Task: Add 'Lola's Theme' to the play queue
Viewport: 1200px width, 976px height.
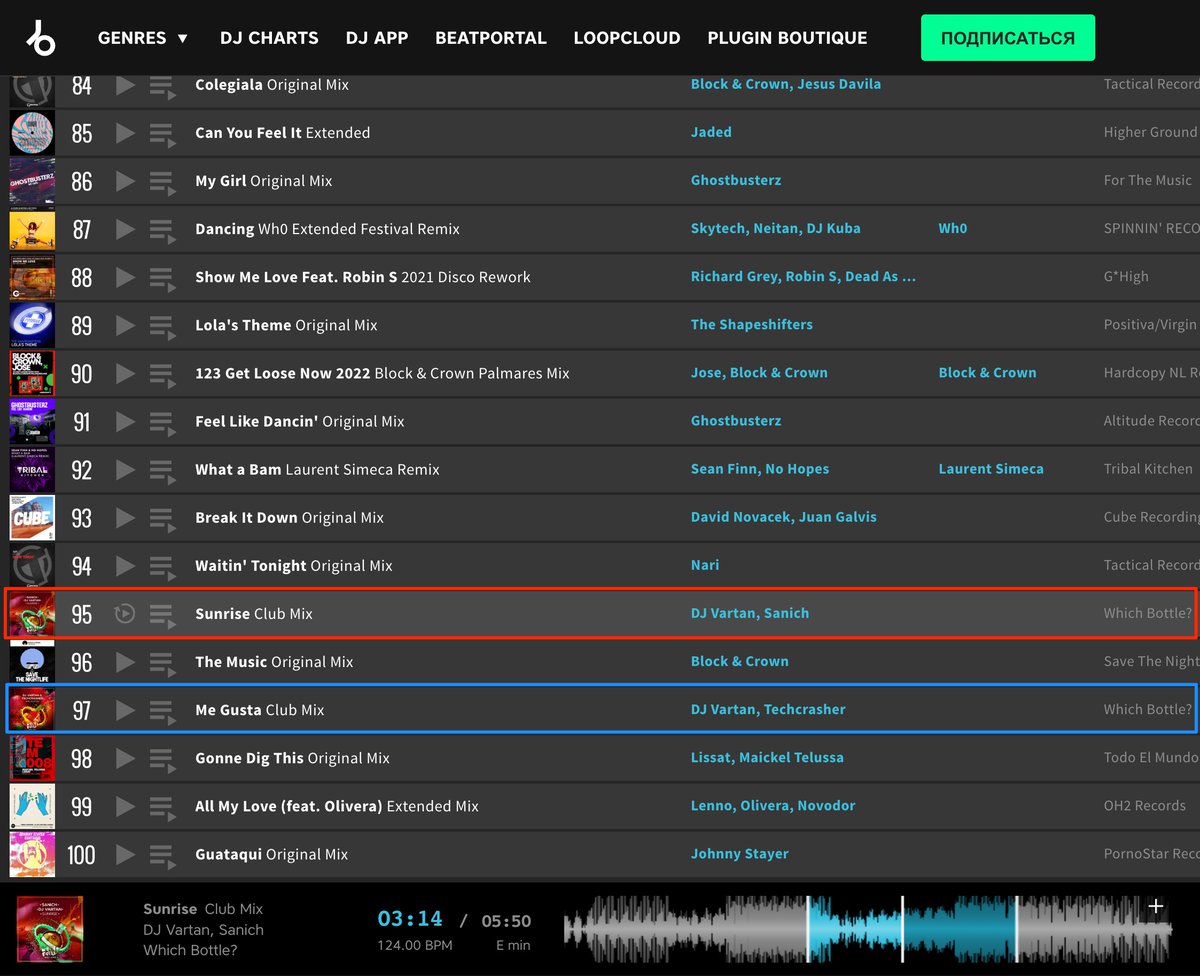Action: tap(162, 324)
